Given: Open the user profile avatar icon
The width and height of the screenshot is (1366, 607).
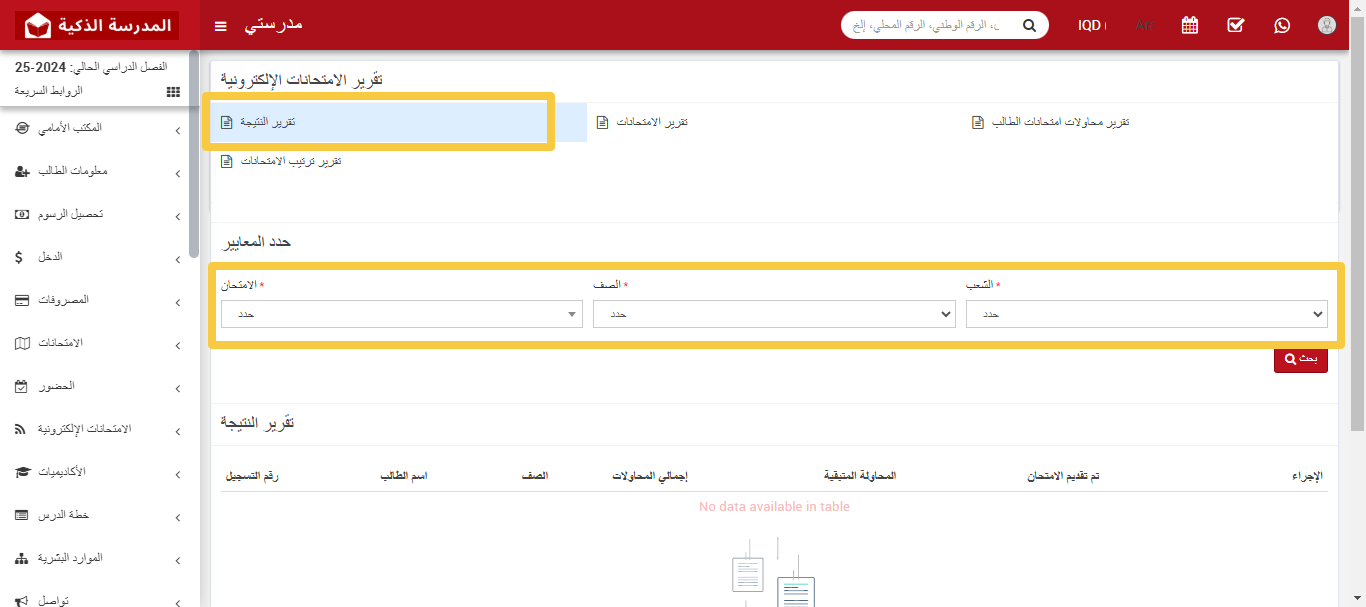Looking at the screenshot, I should (x=1326, y=25).
